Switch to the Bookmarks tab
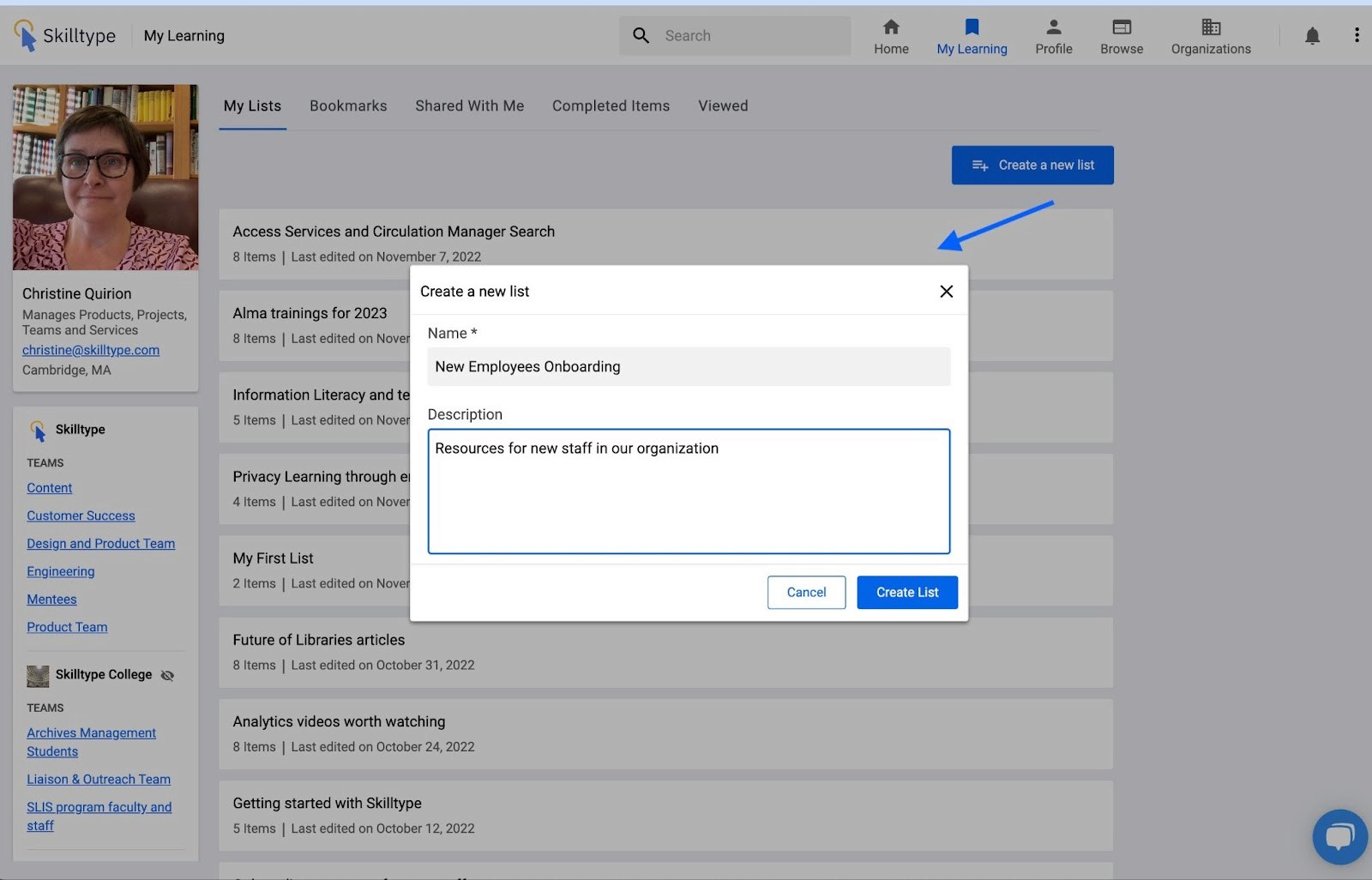1372x880 pixels. coord(348,105)
